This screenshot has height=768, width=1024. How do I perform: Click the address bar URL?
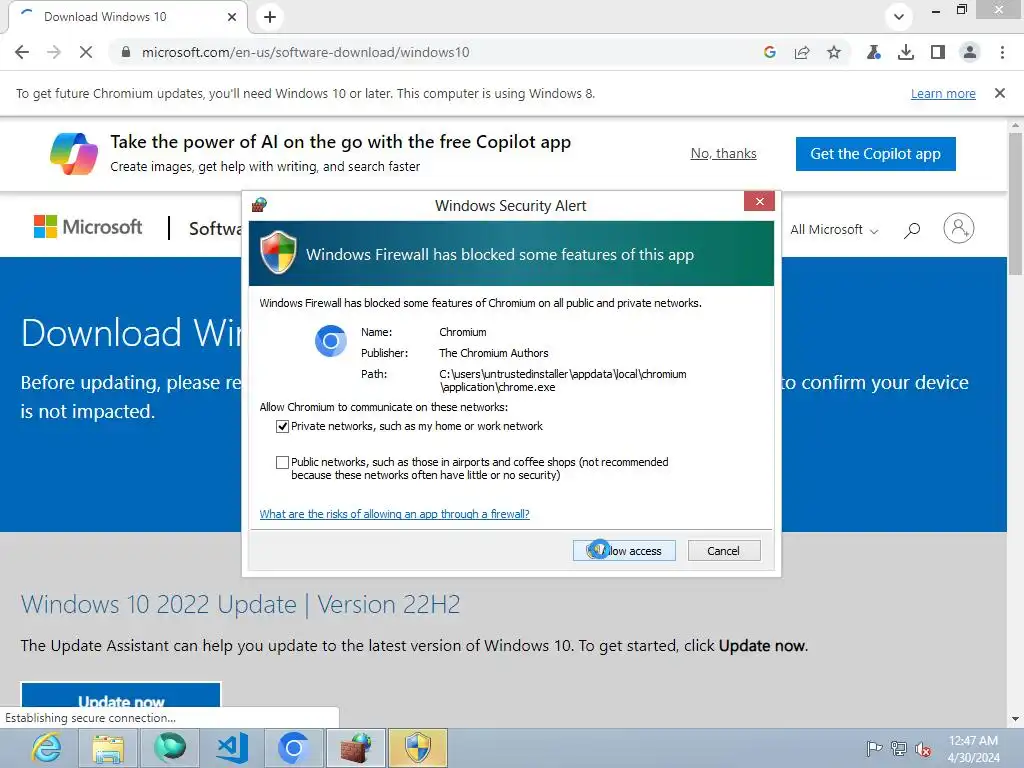[x=306, y=52]
